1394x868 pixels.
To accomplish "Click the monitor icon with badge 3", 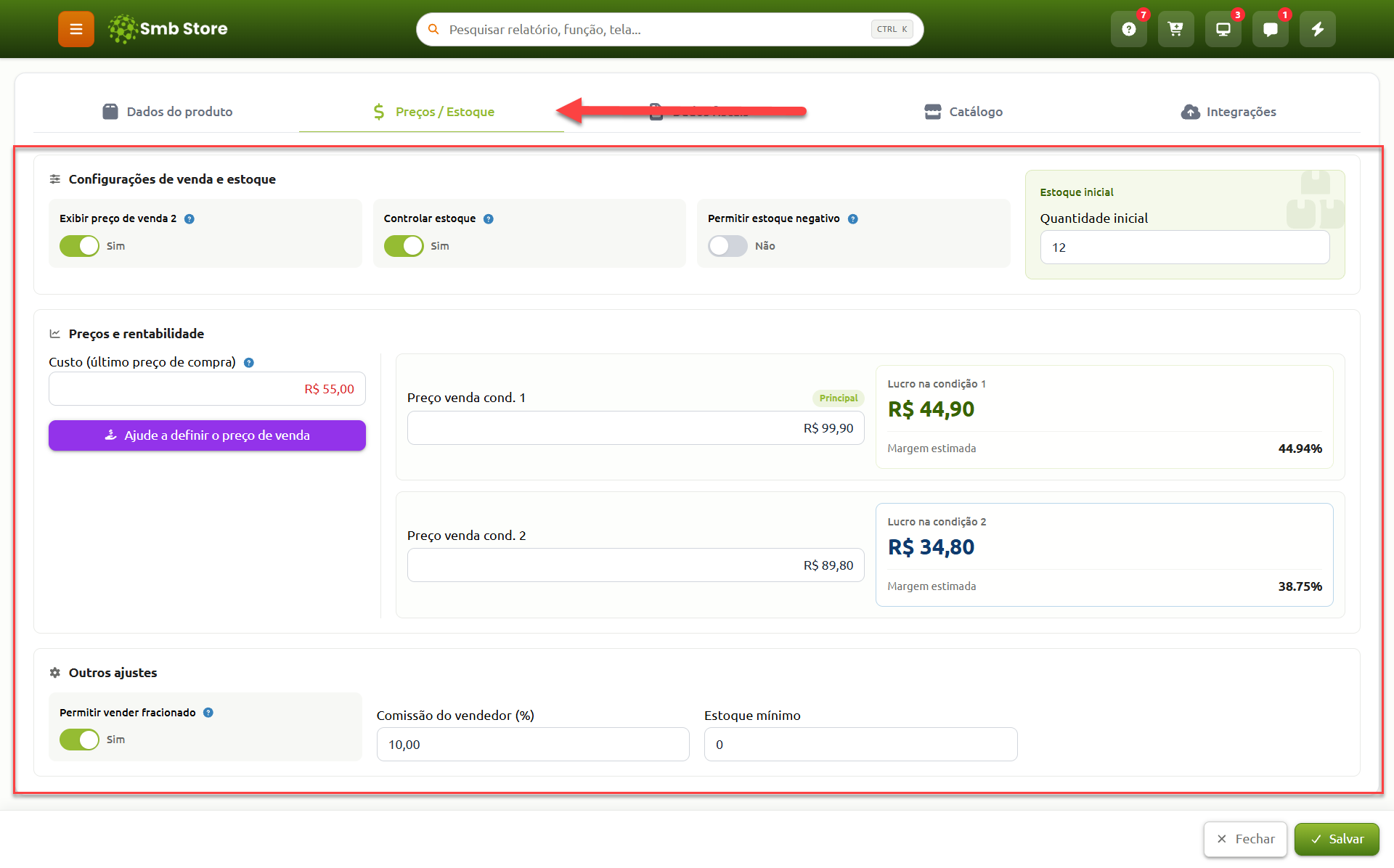I will 1223,29.
